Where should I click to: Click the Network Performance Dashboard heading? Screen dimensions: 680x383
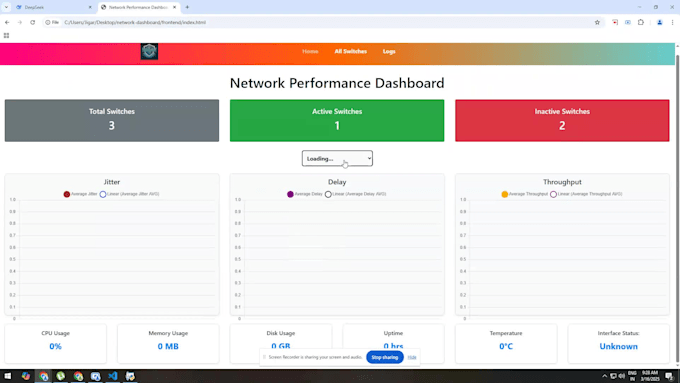click(337, 83)
